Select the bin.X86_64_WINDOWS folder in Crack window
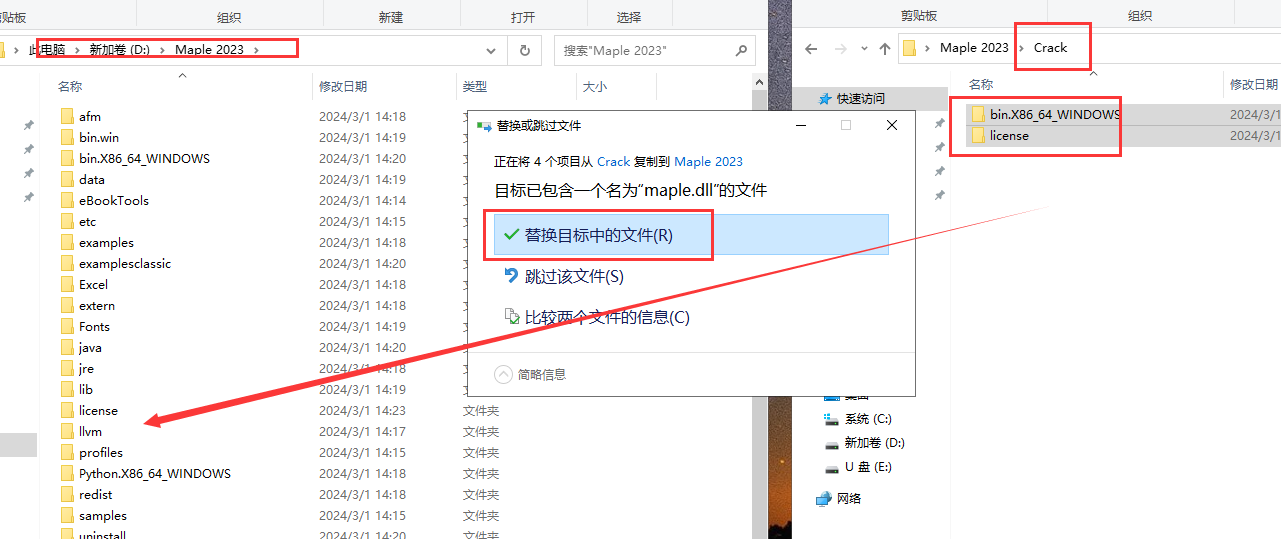Viewport: 1281px width, 539px height. 1054,114
